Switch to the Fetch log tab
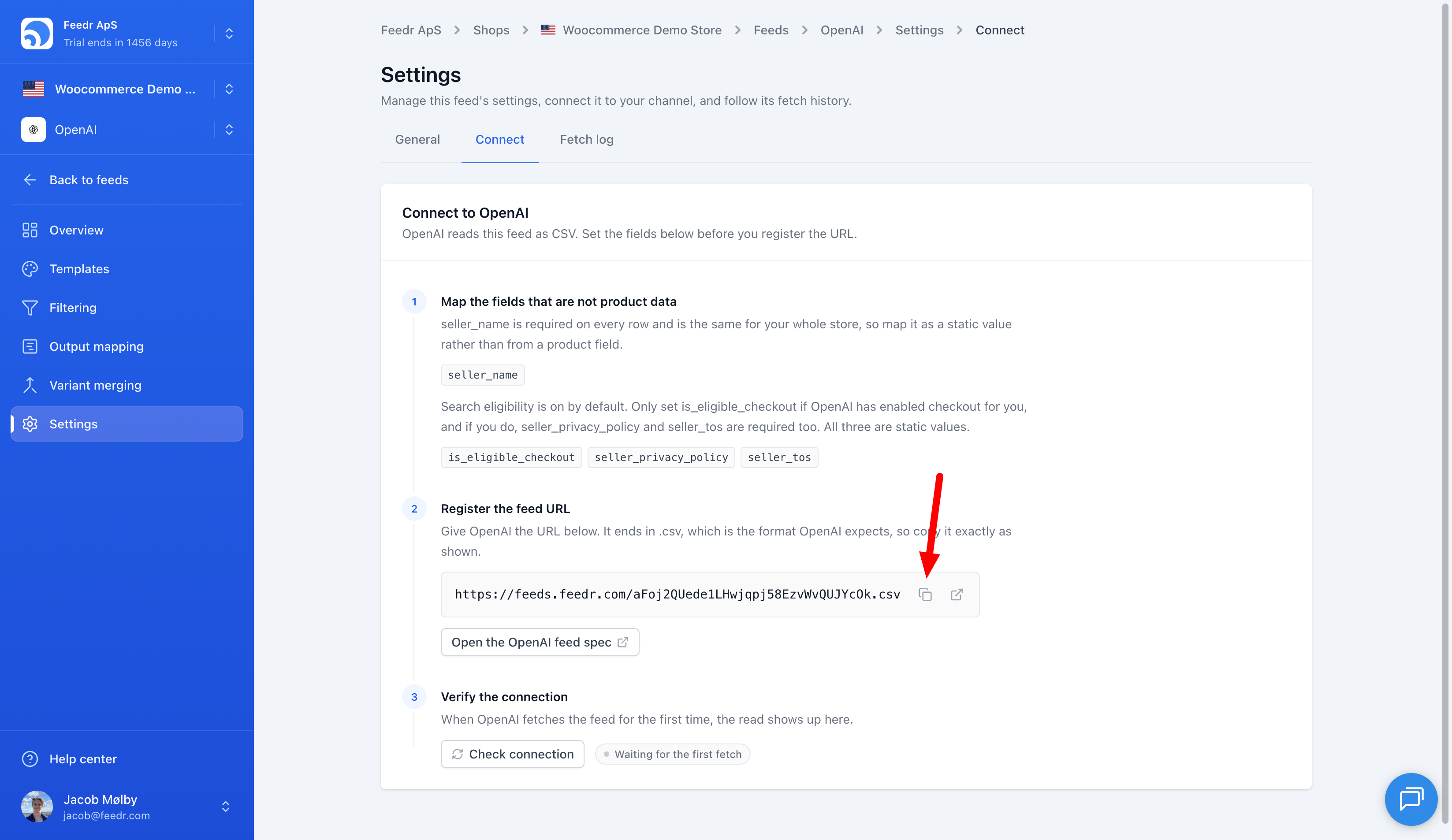1452x840 pixels. pos(587,139)
